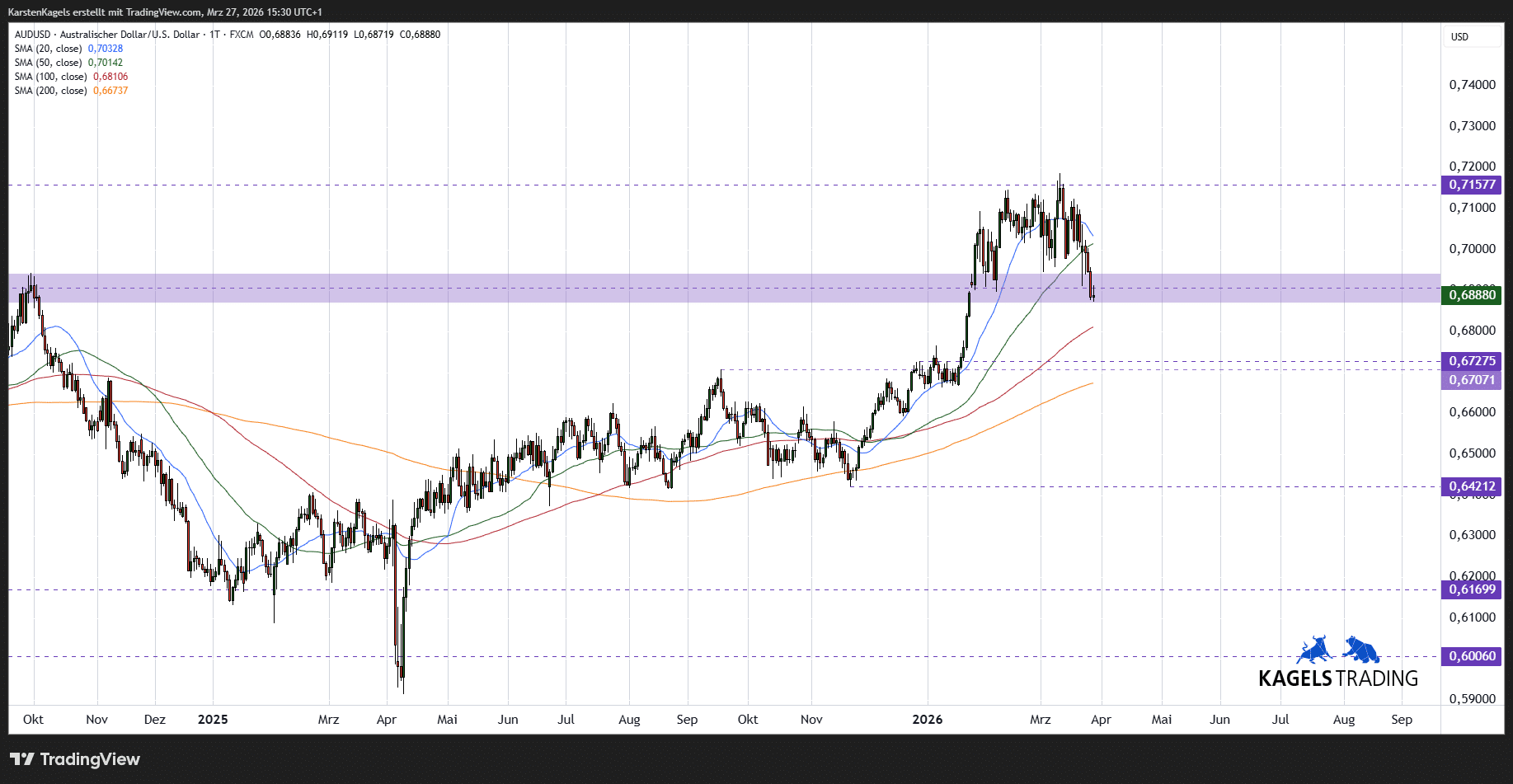Select the SMA (50, close) indicator legend
Screen dimensions: 1513x784
(48, 63)
